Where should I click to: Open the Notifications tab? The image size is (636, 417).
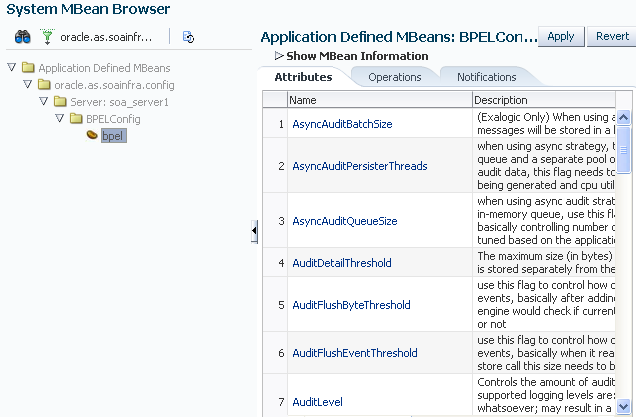point(486,77)
